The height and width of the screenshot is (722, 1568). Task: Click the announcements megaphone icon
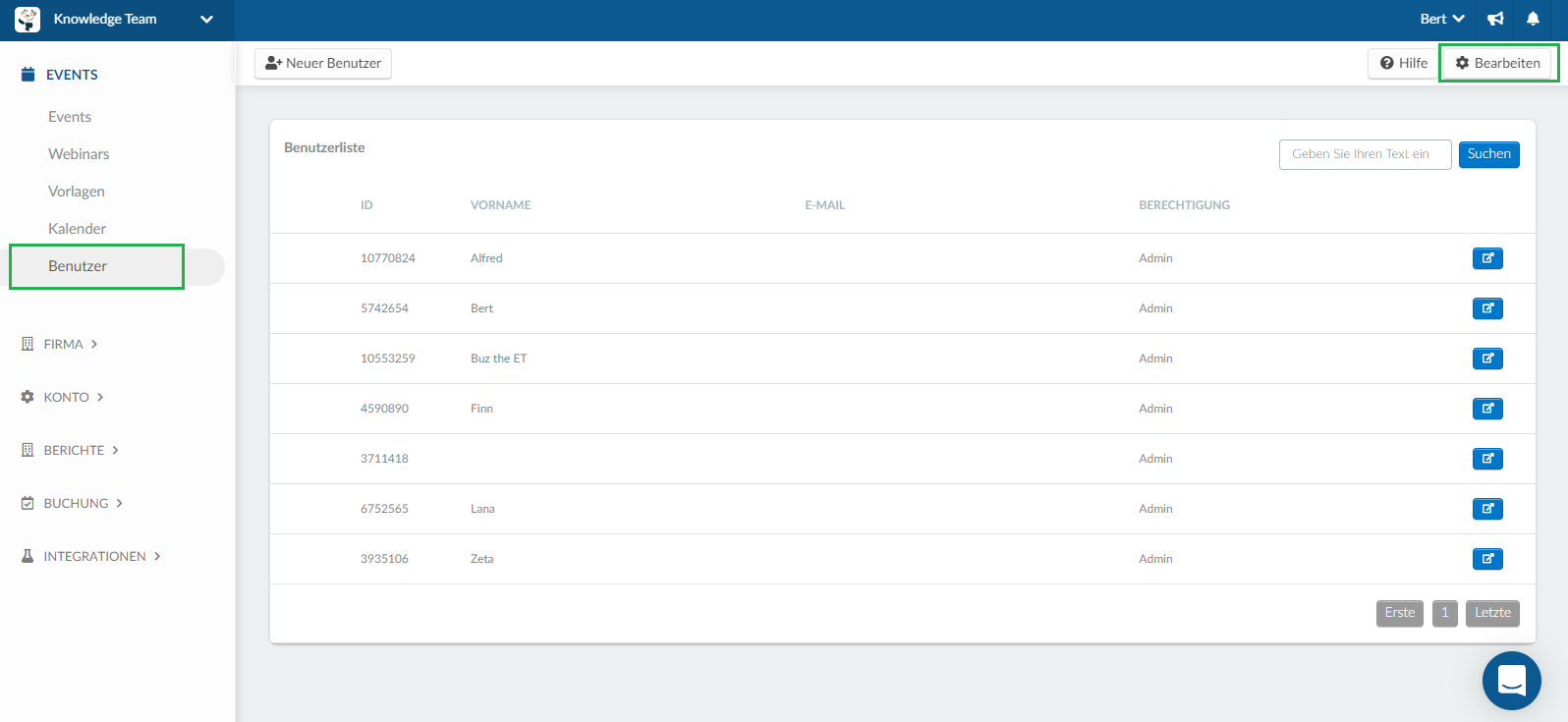1495,19
